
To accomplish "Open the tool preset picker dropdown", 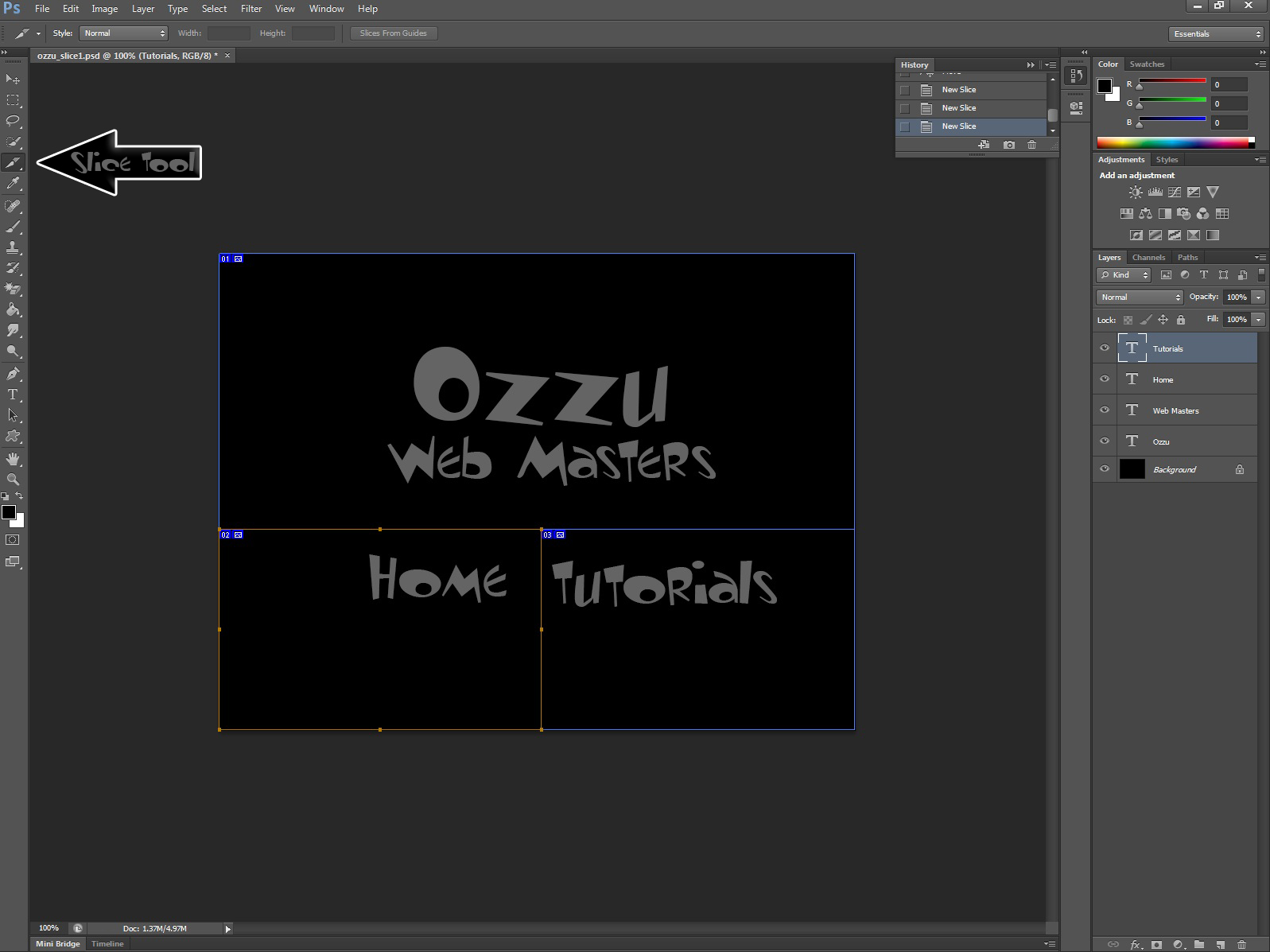I will coord(38,33).
